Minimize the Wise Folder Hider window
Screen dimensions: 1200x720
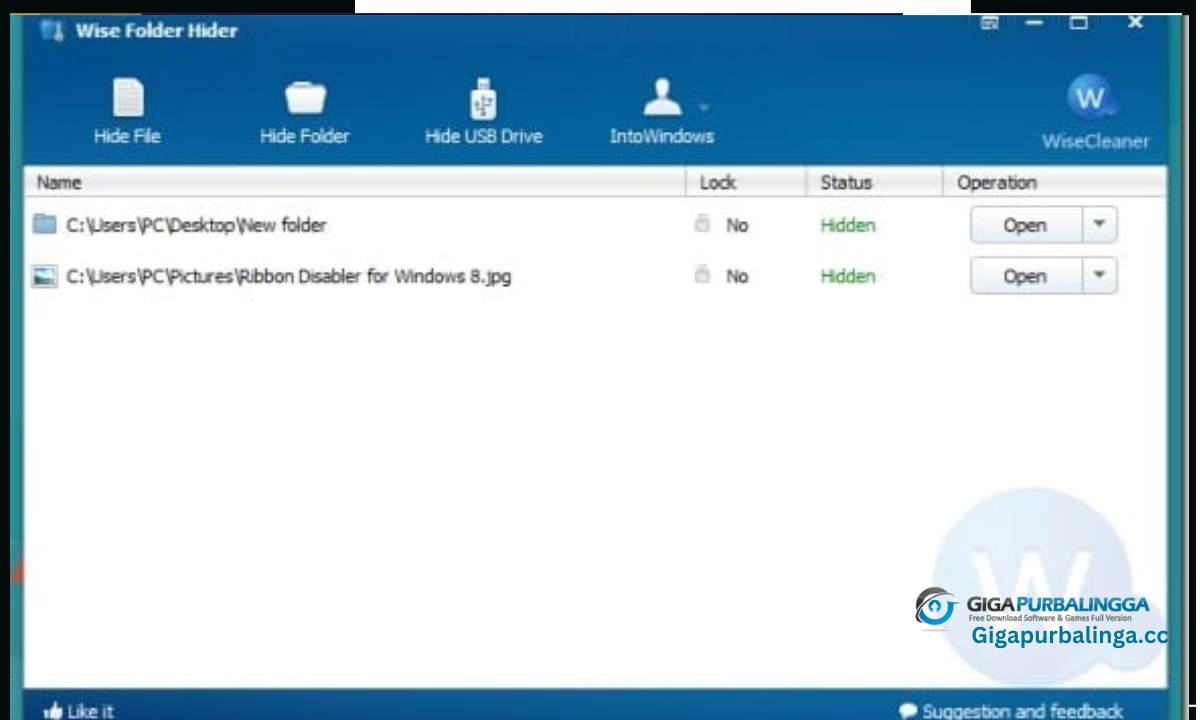[1035, 22]
